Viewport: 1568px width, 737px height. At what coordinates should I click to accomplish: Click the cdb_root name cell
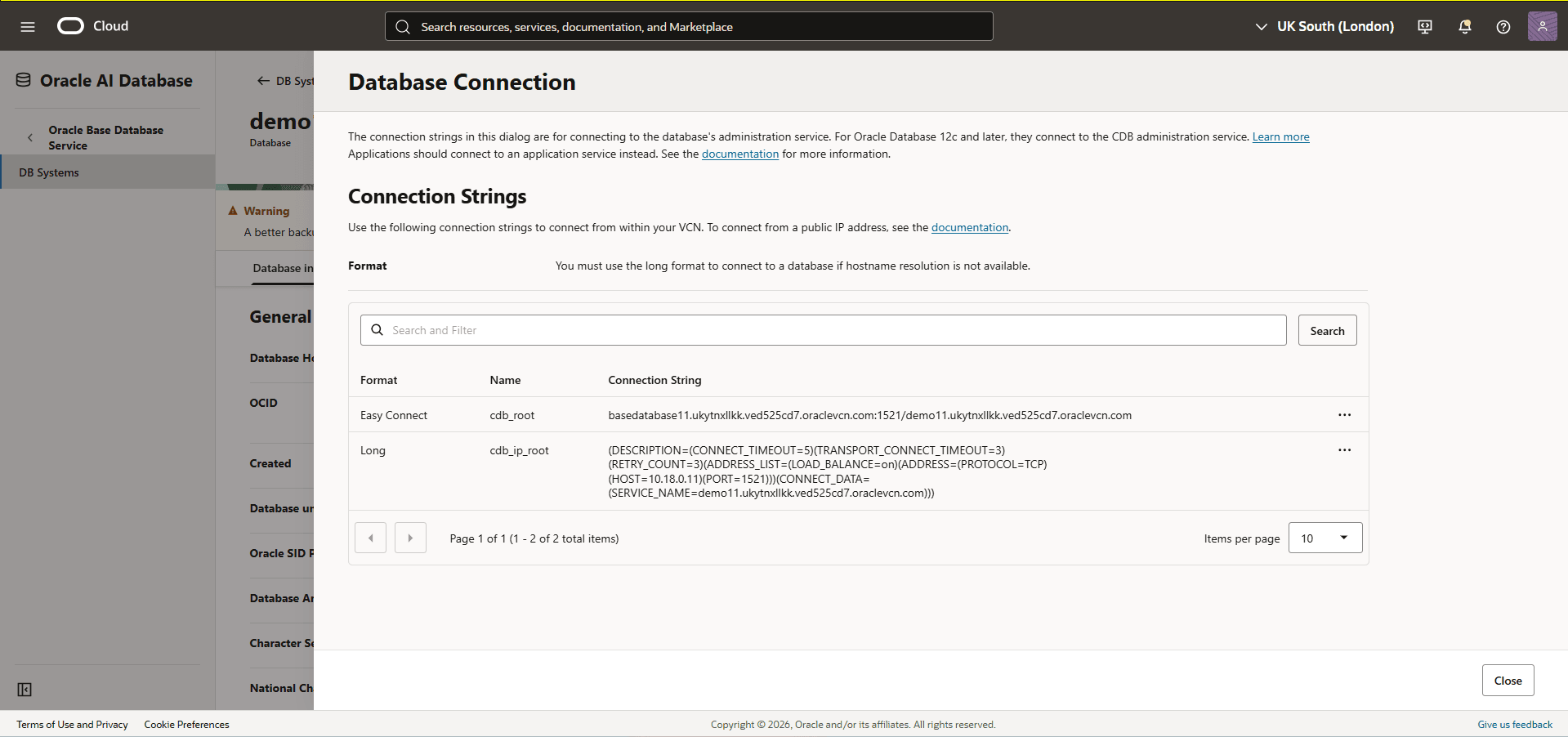coord(512,415)
